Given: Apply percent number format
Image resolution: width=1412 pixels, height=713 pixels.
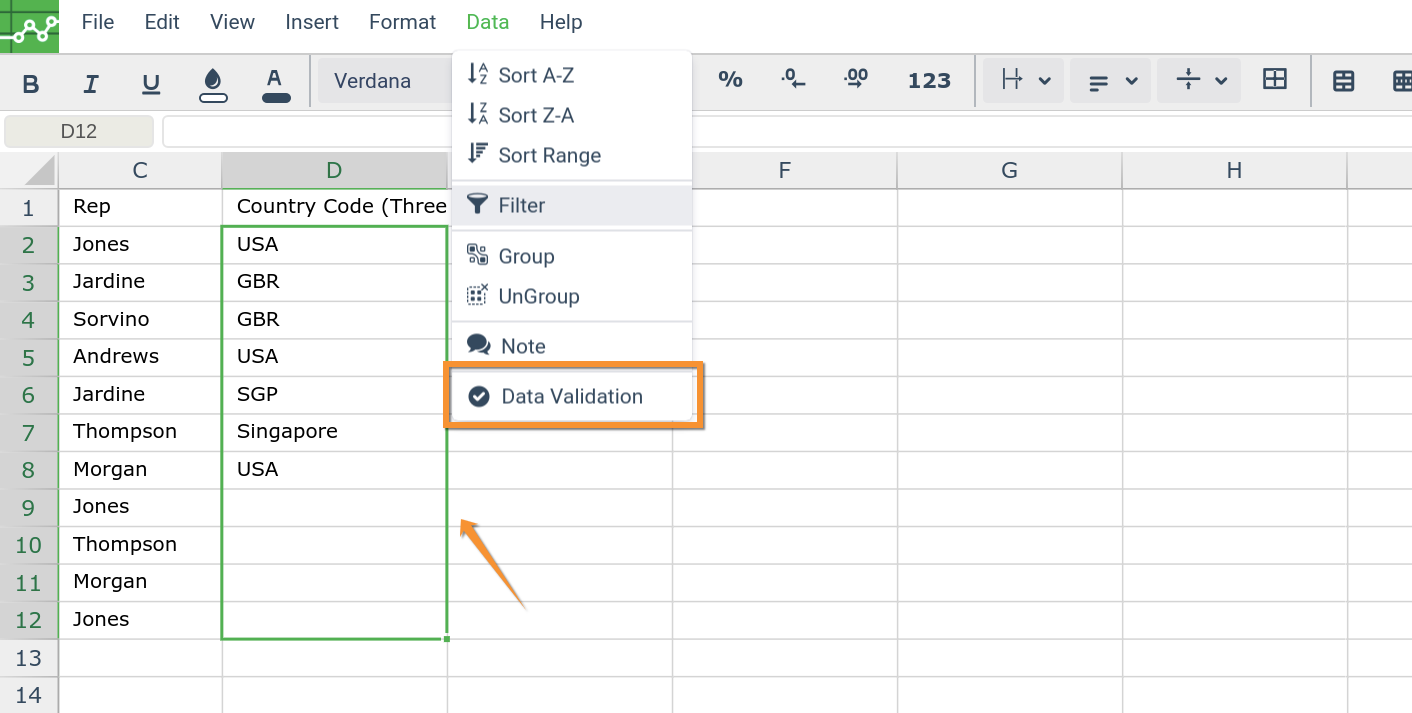Looking at the screenshot, I should 730,81.
